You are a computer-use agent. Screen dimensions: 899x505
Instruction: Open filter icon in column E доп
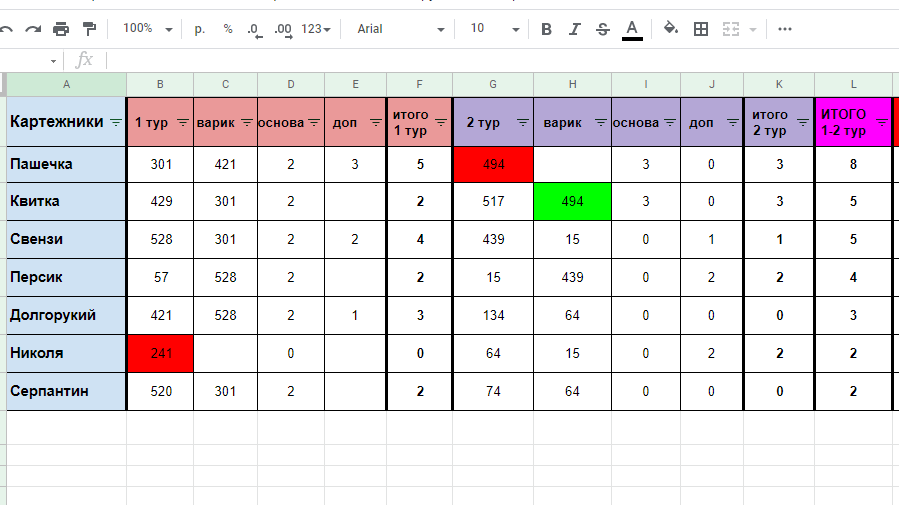(x=376, y=122)
